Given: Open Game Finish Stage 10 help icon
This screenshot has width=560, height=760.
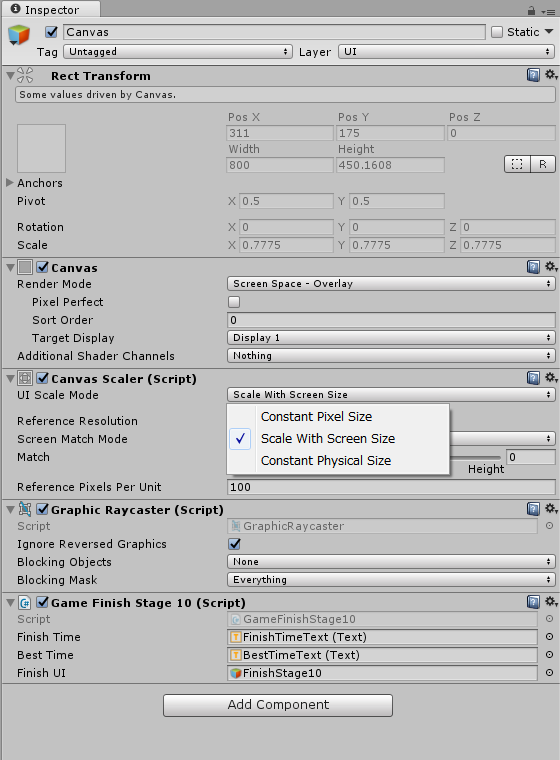Looking at the screenshot, I should [533, 602].
